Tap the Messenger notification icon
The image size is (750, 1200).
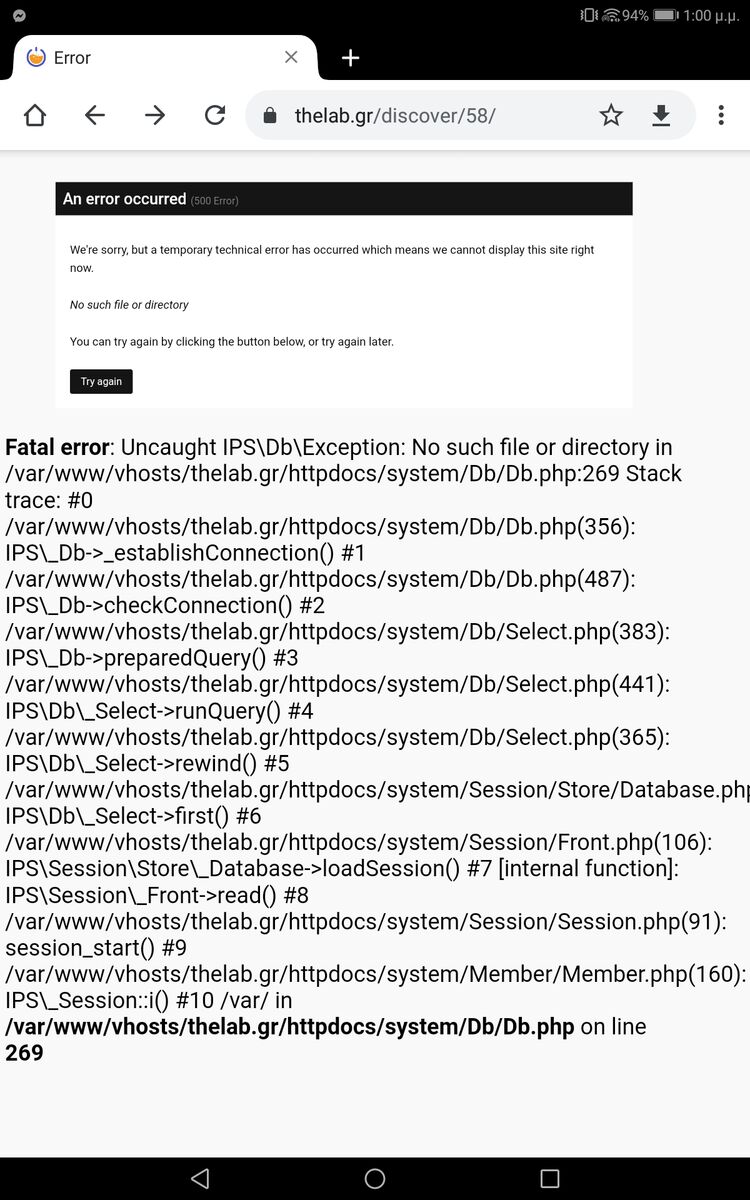click(19, 15)
